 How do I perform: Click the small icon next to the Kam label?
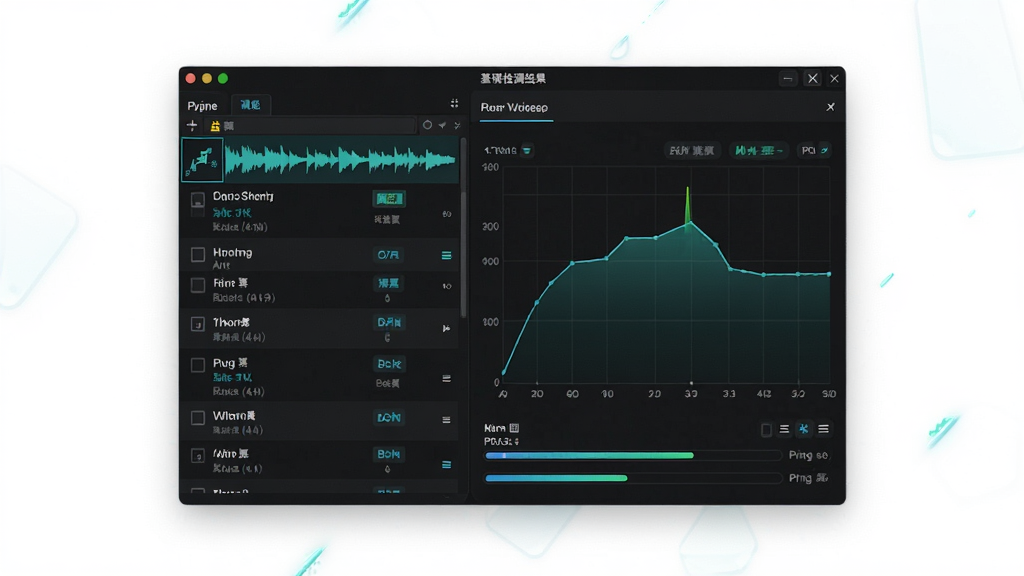(514, 428)
